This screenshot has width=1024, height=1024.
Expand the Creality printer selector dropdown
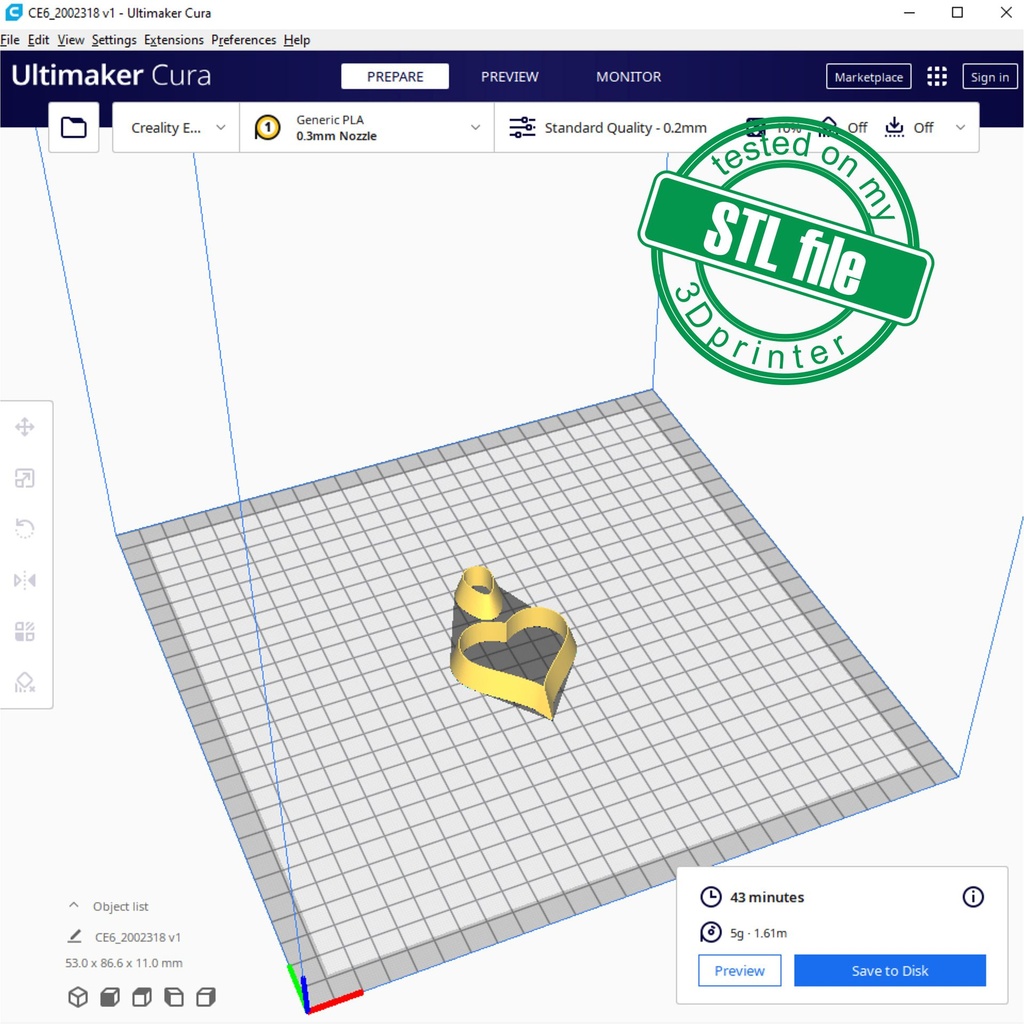pyautogui.click(x=177, y=128)
